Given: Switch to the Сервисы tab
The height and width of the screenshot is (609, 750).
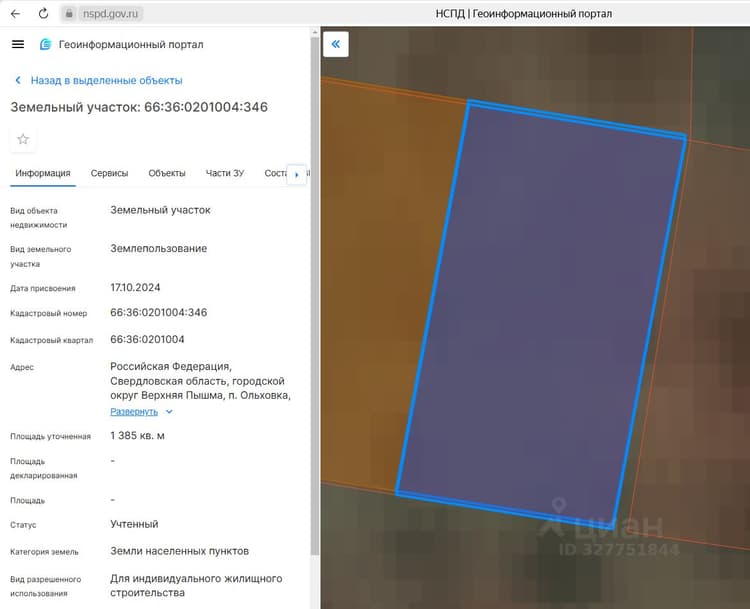Looking at the screenshot, I should (x=110, y=173).
